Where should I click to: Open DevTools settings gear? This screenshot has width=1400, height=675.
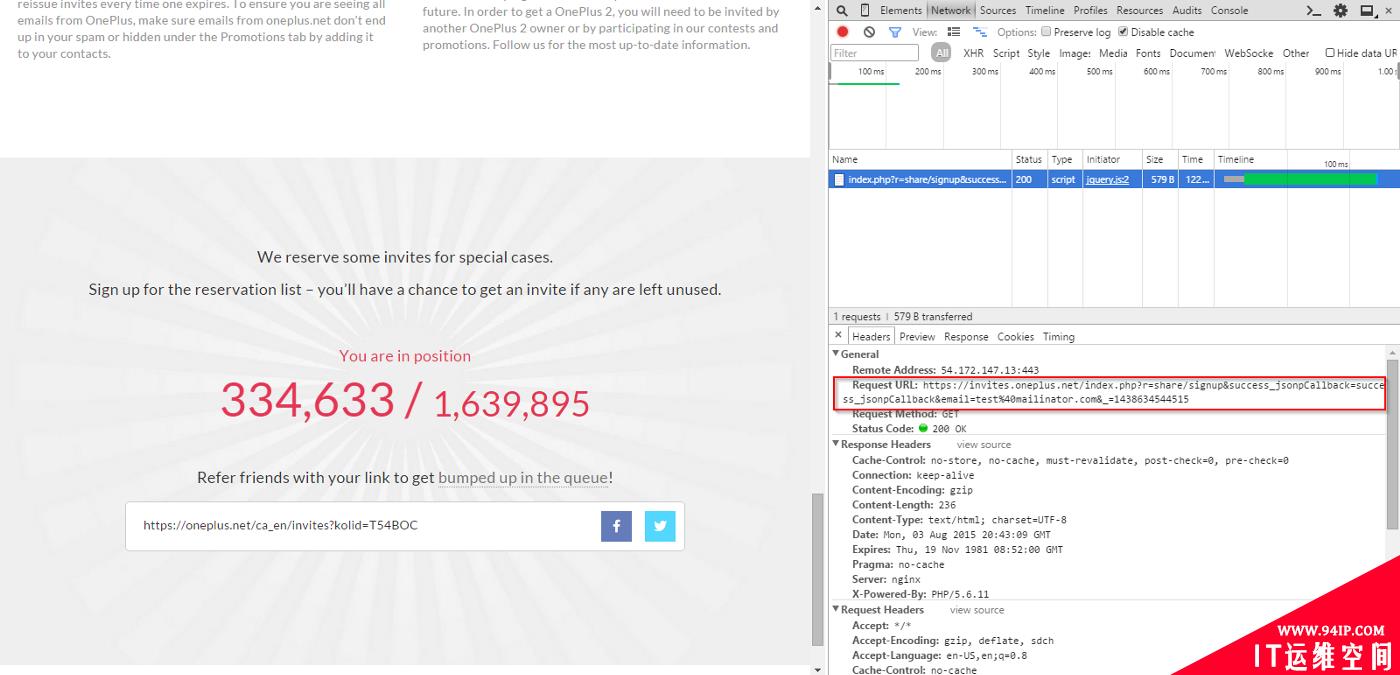(1341, 10)
